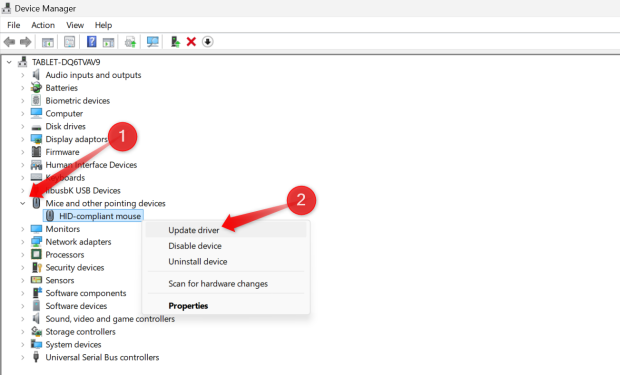Select the Display adaptors label

[76, 139]
